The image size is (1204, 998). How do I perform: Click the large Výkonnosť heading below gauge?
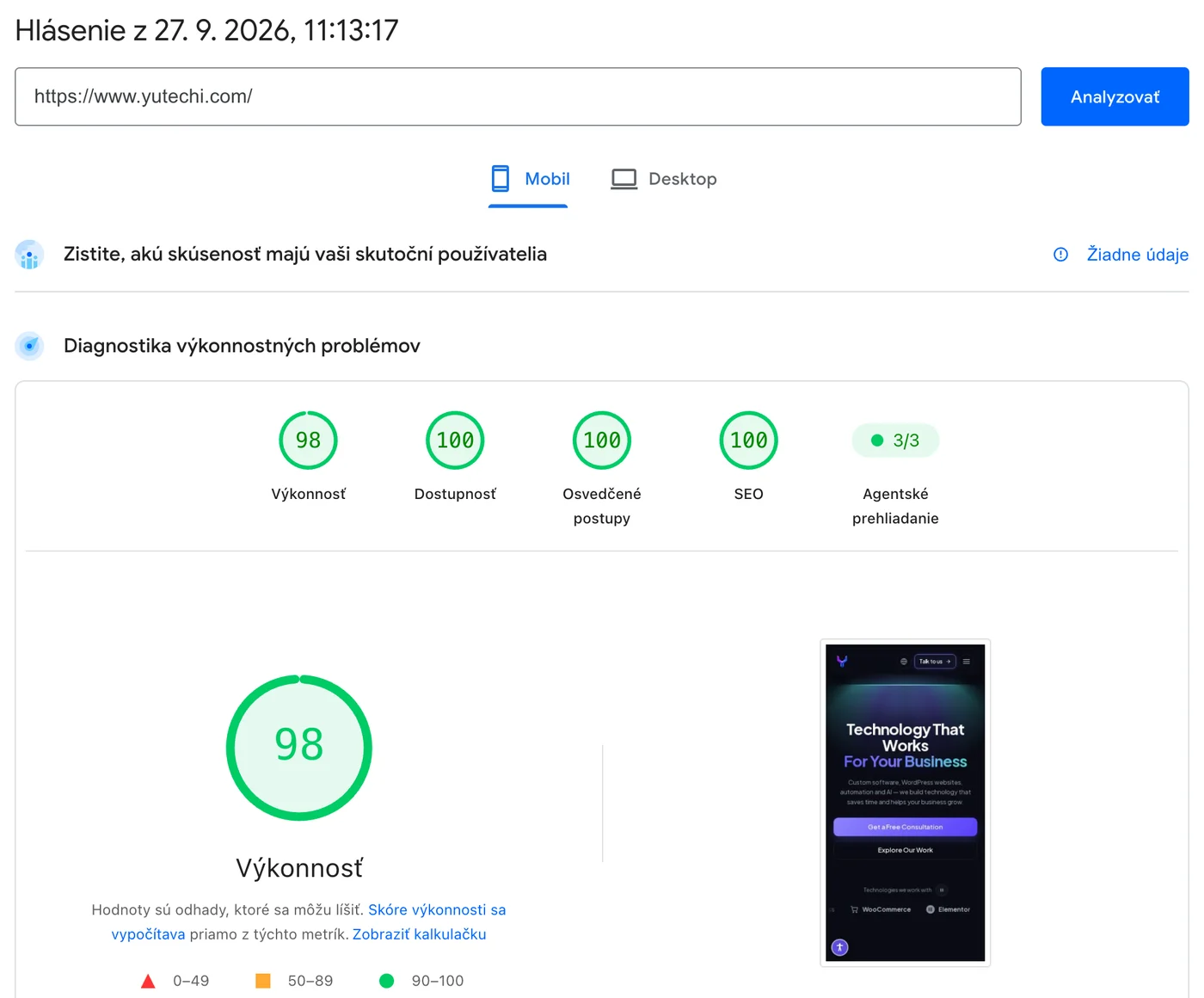point(299,868)
